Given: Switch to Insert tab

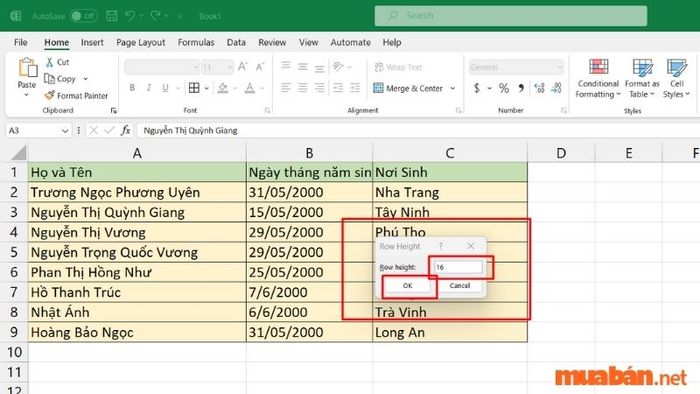Looking at the screenshot, I should [92, 42].
